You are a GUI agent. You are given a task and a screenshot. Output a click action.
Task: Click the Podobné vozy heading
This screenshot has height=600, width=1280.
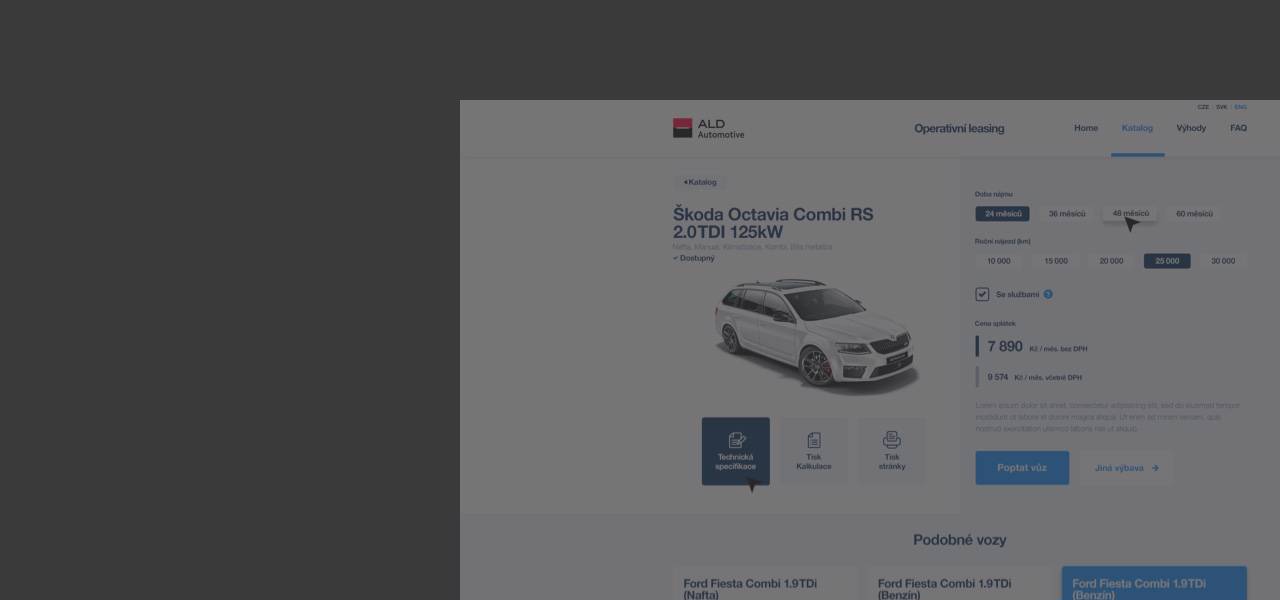pos(959,540)
